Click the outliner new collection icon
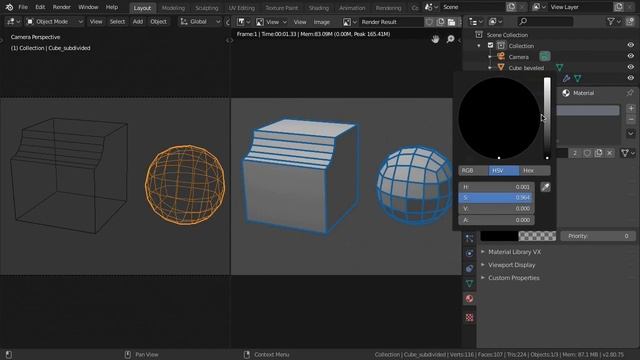This screenshot has width=640, height=360. coord(631,21)
